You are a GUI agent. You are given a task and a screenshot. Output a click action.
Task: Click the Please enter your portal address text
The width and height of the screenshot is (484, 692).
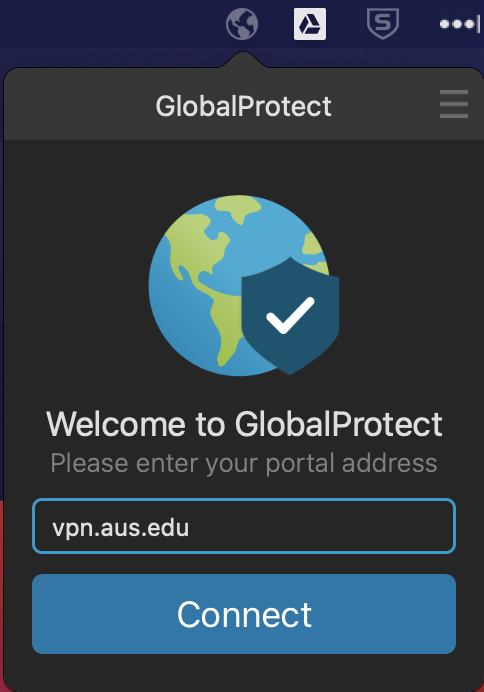tap(244, 463)
